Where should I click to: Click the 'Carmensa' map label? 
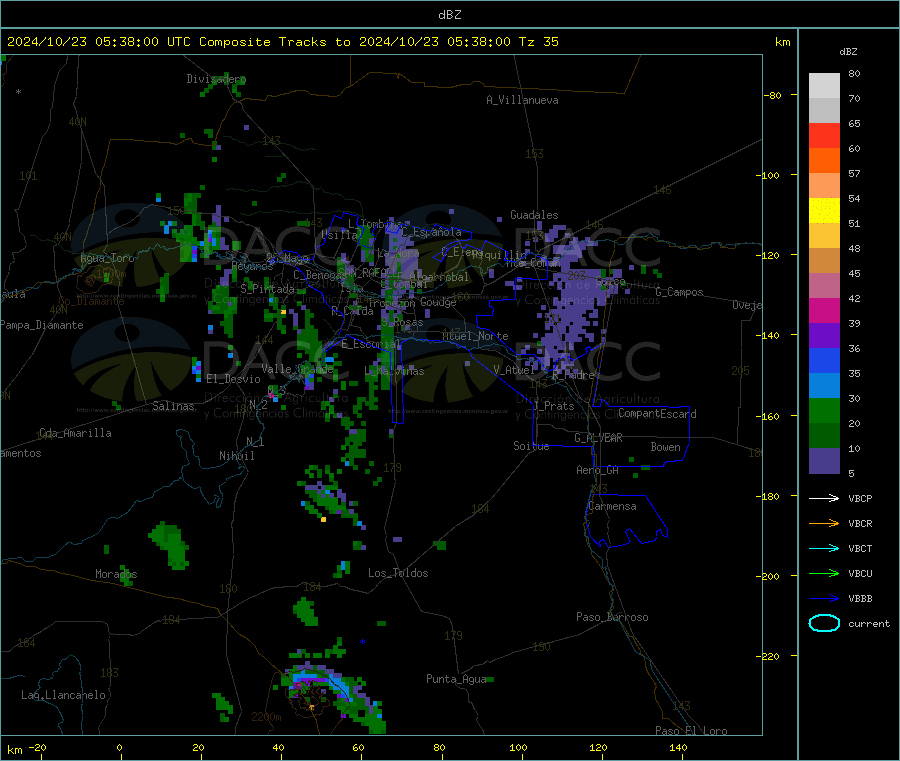[612, 506]
